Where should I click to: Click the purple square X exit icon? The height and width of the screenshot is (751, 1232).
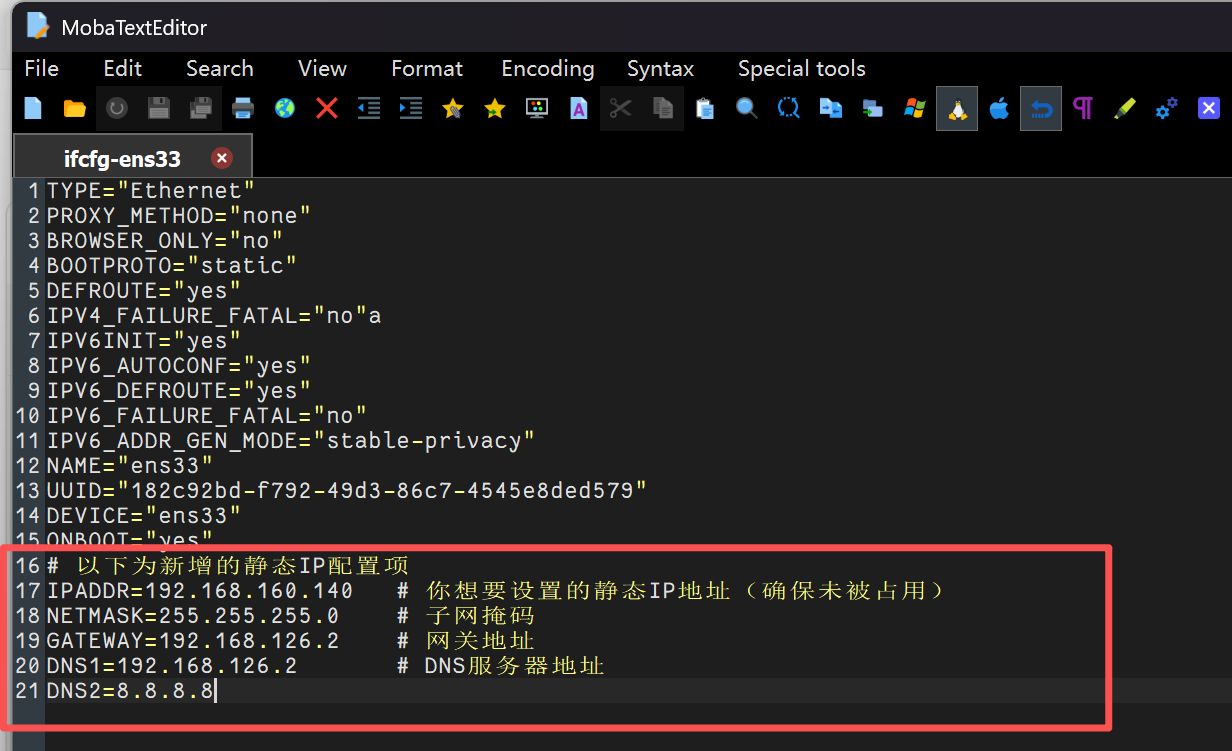coord(1209,108)
